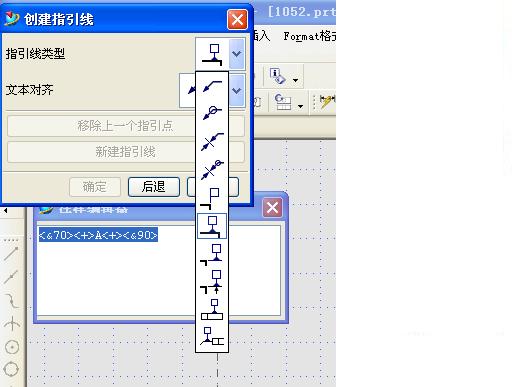Image resolution: width=512 pixels, height=387 pixels.
Task: Open the table icon dropdown arrow
Action: tap(300, 106)
